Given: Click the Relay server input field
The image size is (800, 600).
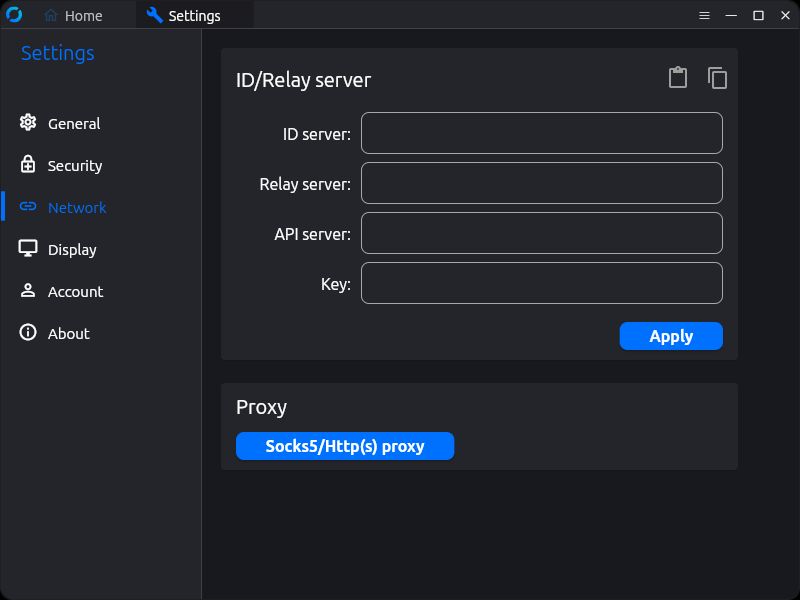Looking at the screenshot, I should click(541, 183).
